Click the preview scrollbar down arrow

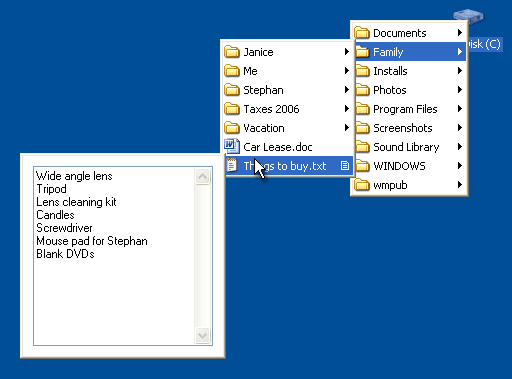(x=202, y=335)
